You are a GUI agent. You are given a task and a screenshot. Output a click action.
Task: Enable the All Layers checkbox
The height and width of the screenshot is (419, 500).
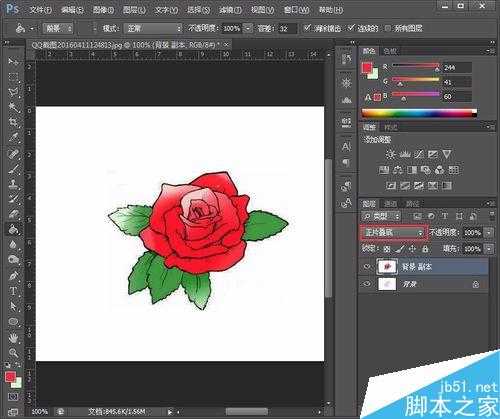388,28
